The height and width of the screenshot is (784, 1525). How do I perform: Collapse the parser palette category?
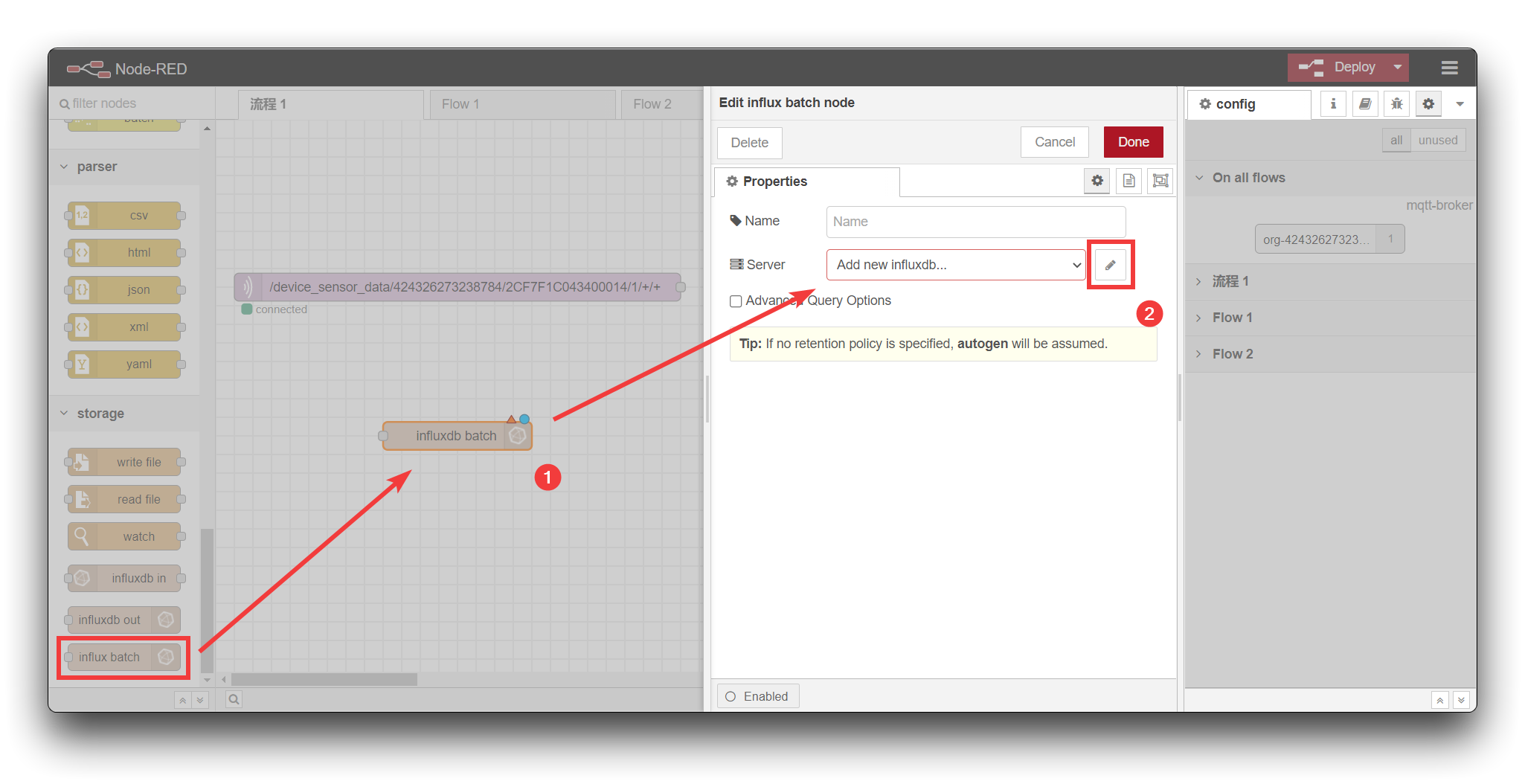pyautogui.click(x=125, y=167)
